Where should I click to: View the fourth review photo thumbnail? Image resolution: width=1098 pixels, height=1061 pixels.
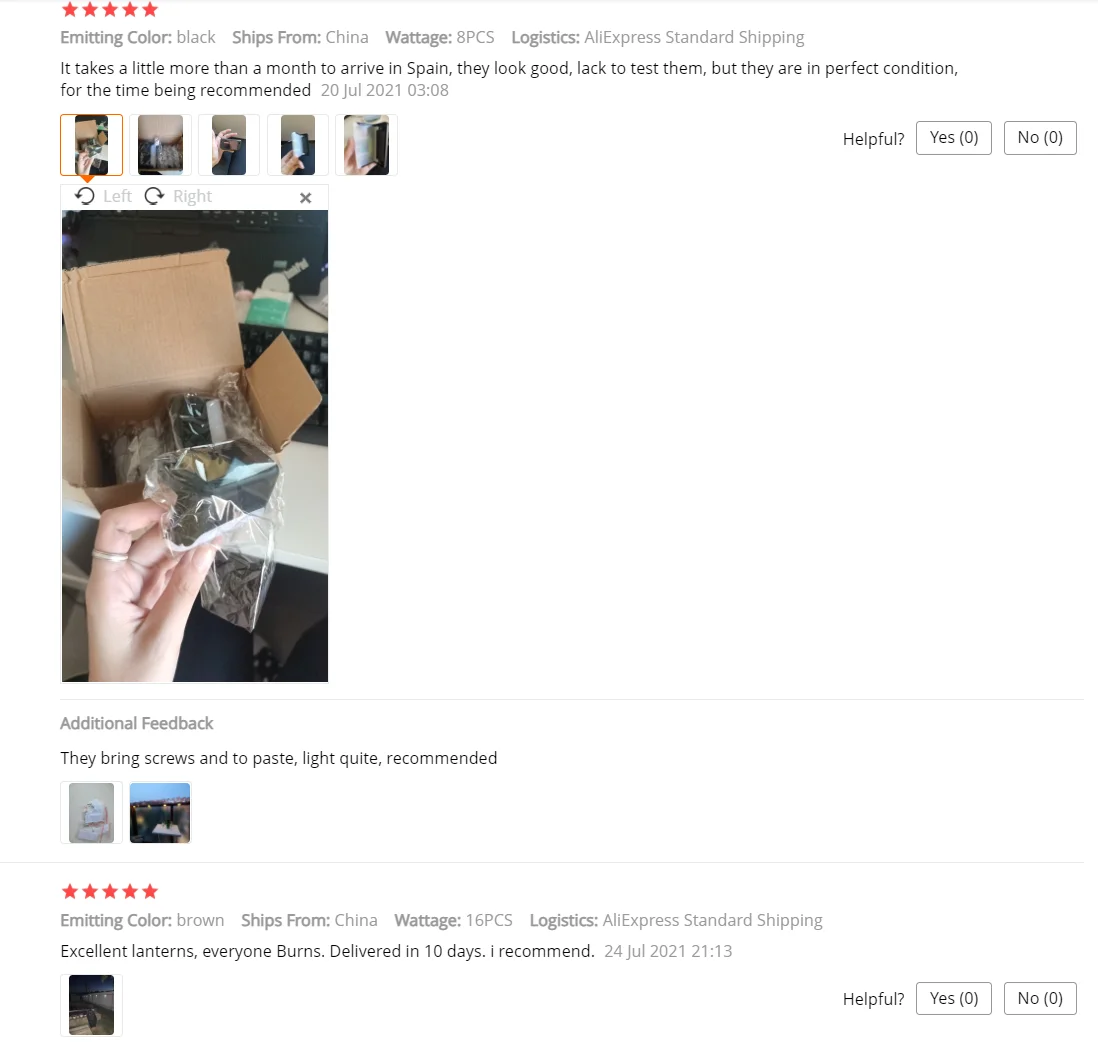pyautogui.click(x=298, y=145)
